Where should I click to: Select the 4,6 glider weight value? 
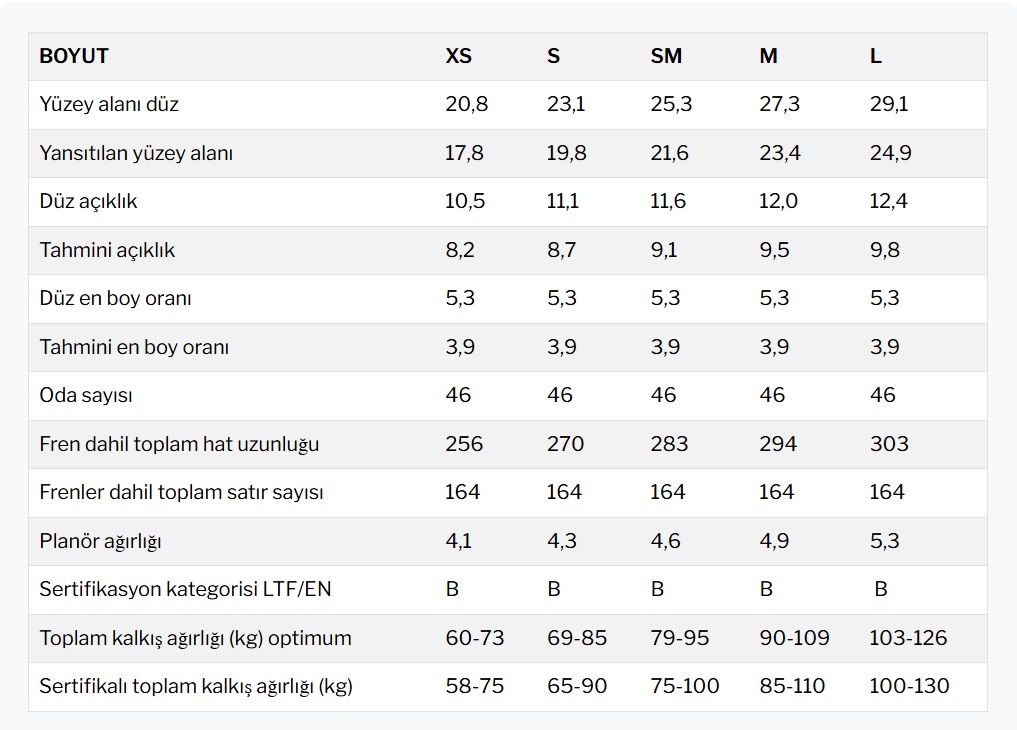[x=666, y=541]
